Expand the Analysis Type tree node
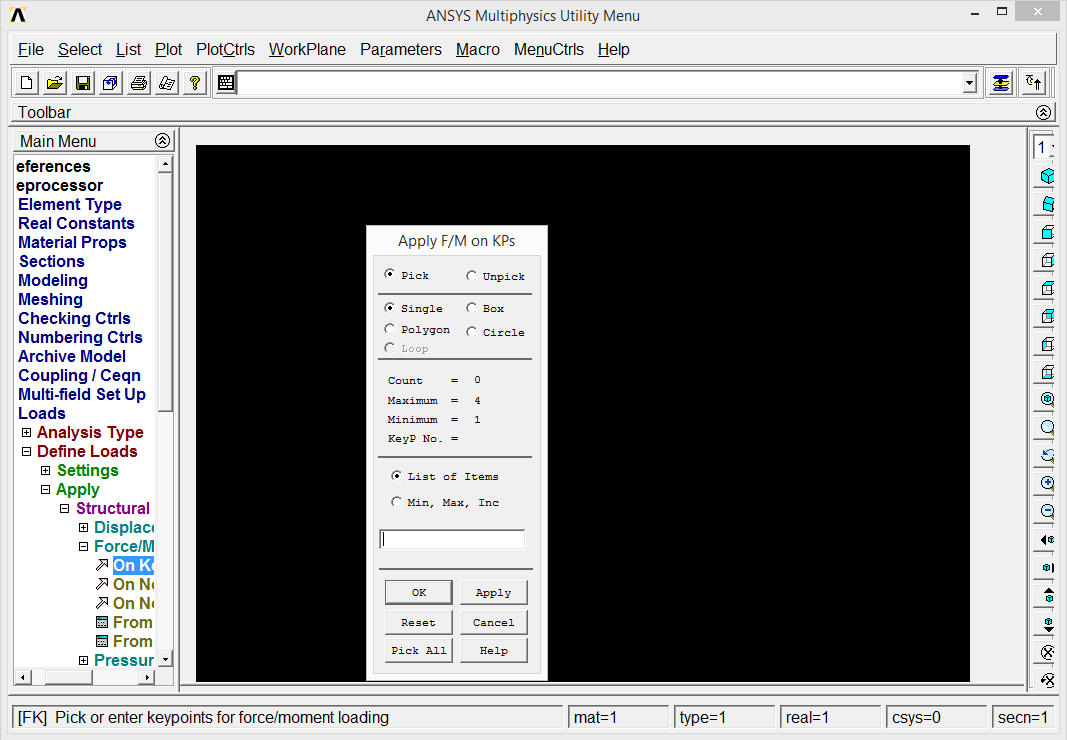1067x740 pixels. (27, 432)
